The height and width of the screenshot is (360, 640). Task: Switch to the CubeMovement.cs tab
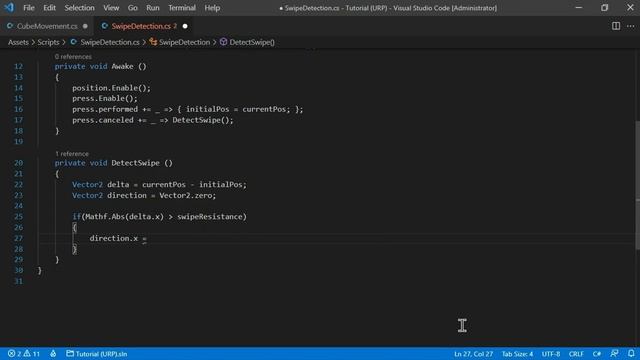pyautogui.click(x=47, y=26)
